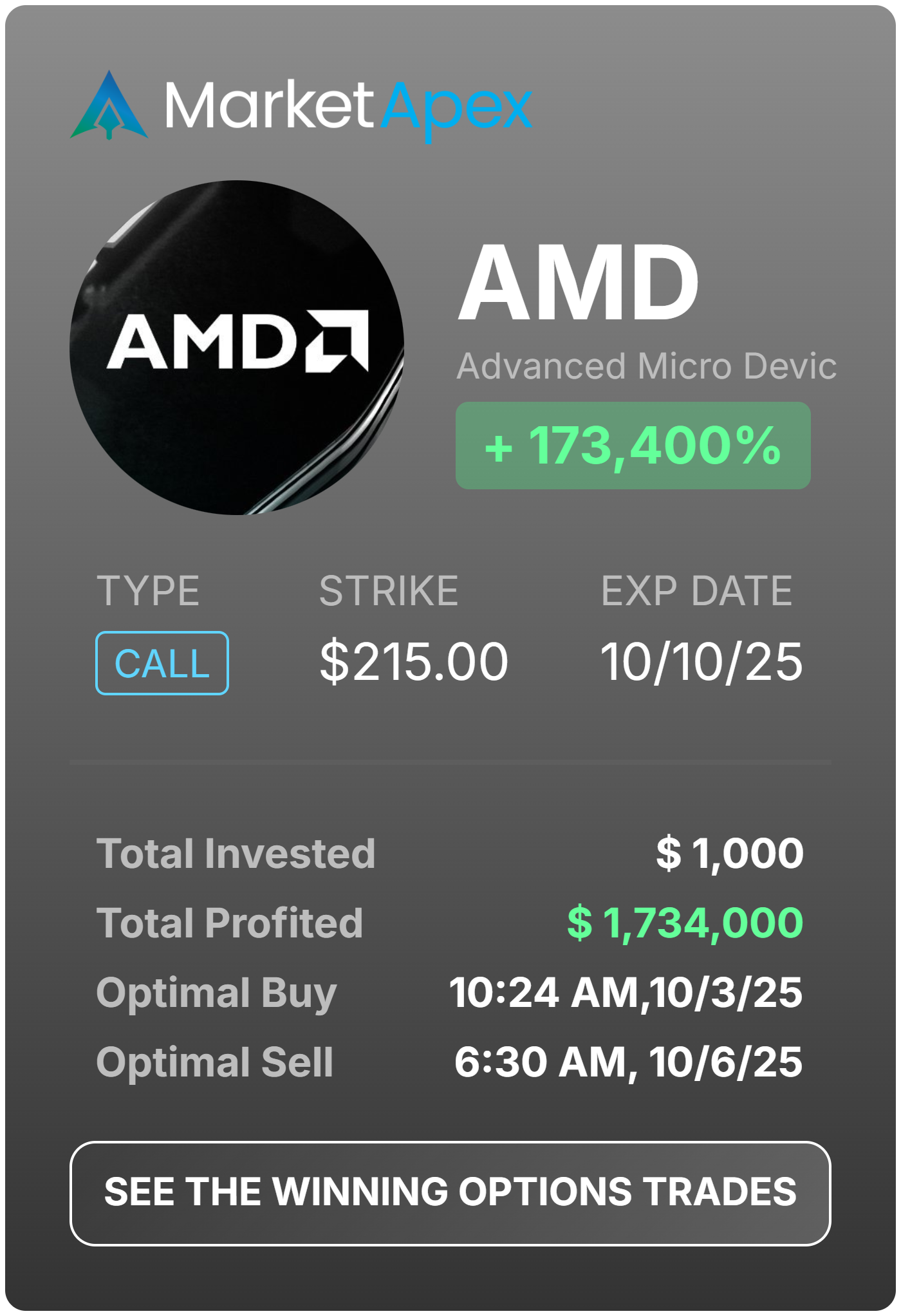
Task: Select the Total Profited row label
Action: (230, 923)
